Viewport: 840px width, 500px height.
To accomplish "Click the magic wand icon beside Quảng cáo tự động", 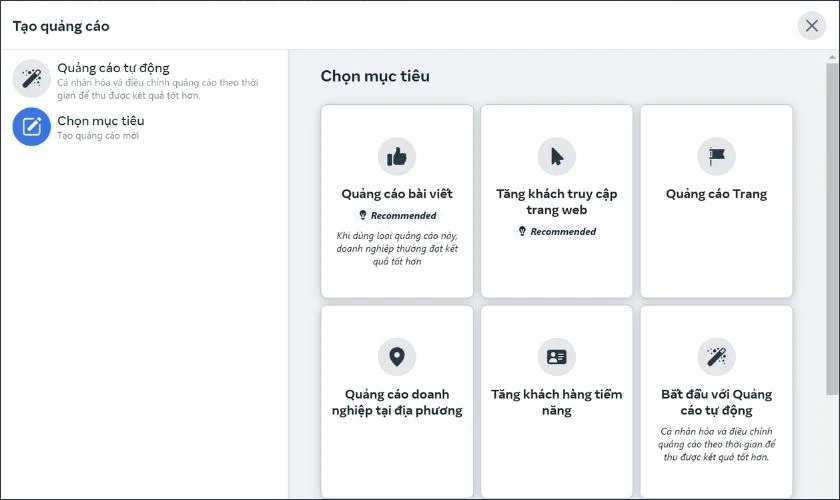I will point(32,78).
